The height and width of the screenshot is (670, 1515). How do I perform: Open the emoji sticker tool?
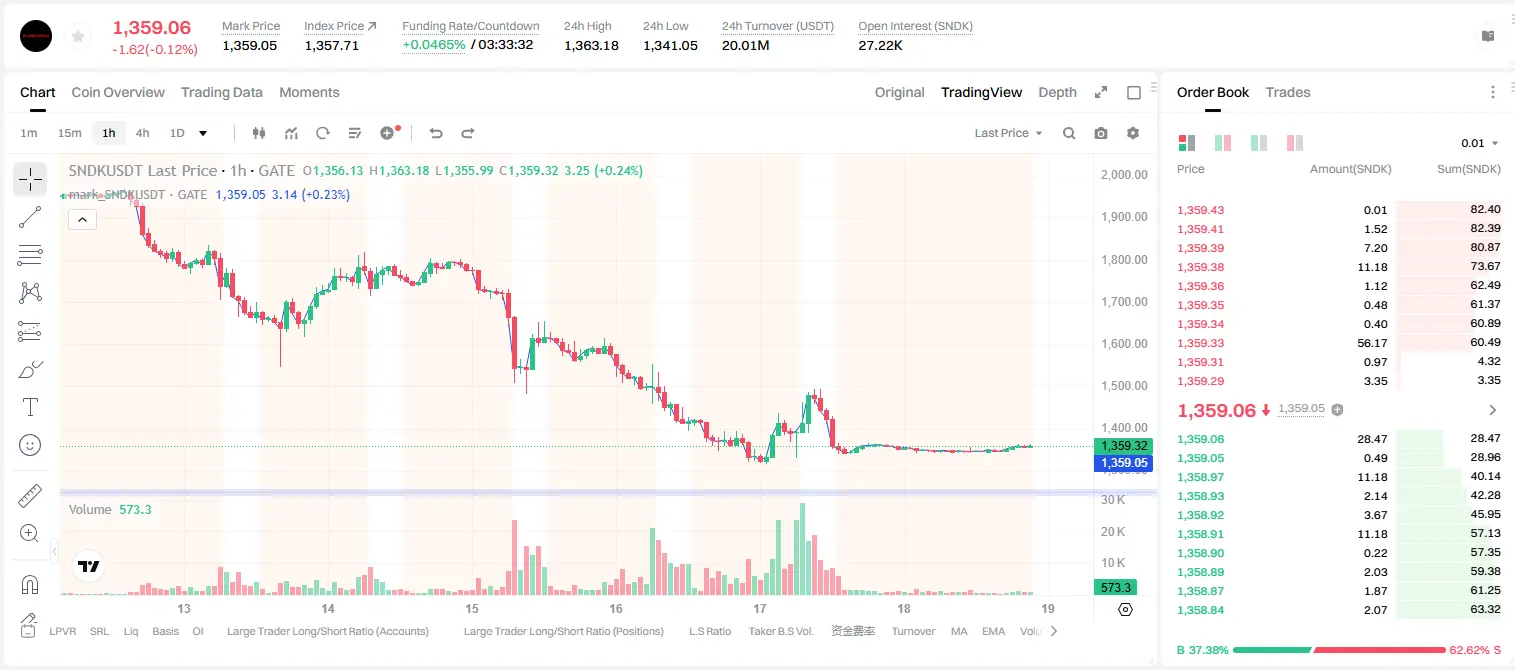pyautogui.click(x=30, y=445)
